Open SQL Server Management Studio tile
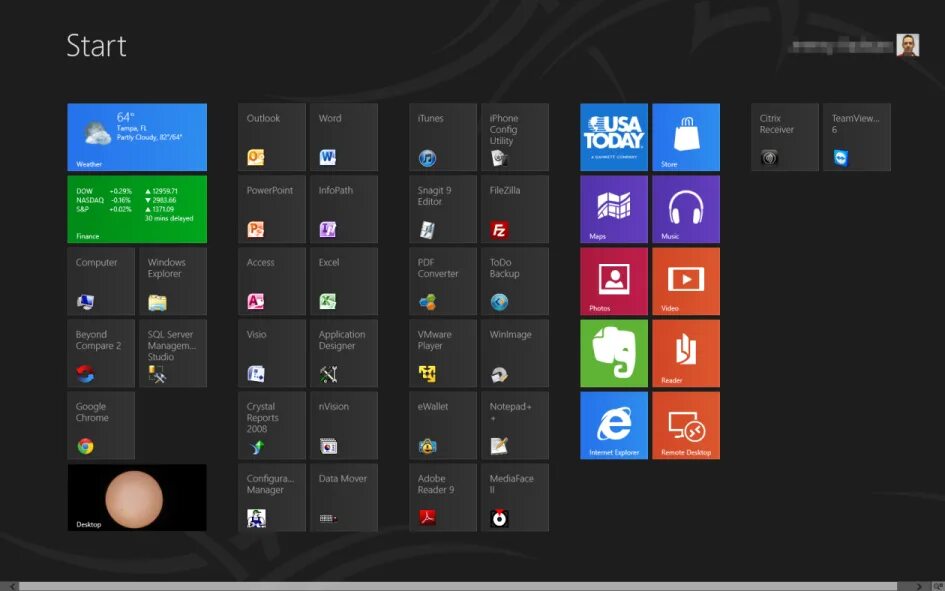Viewport: 945px width, 591px height. click(173, 354)
